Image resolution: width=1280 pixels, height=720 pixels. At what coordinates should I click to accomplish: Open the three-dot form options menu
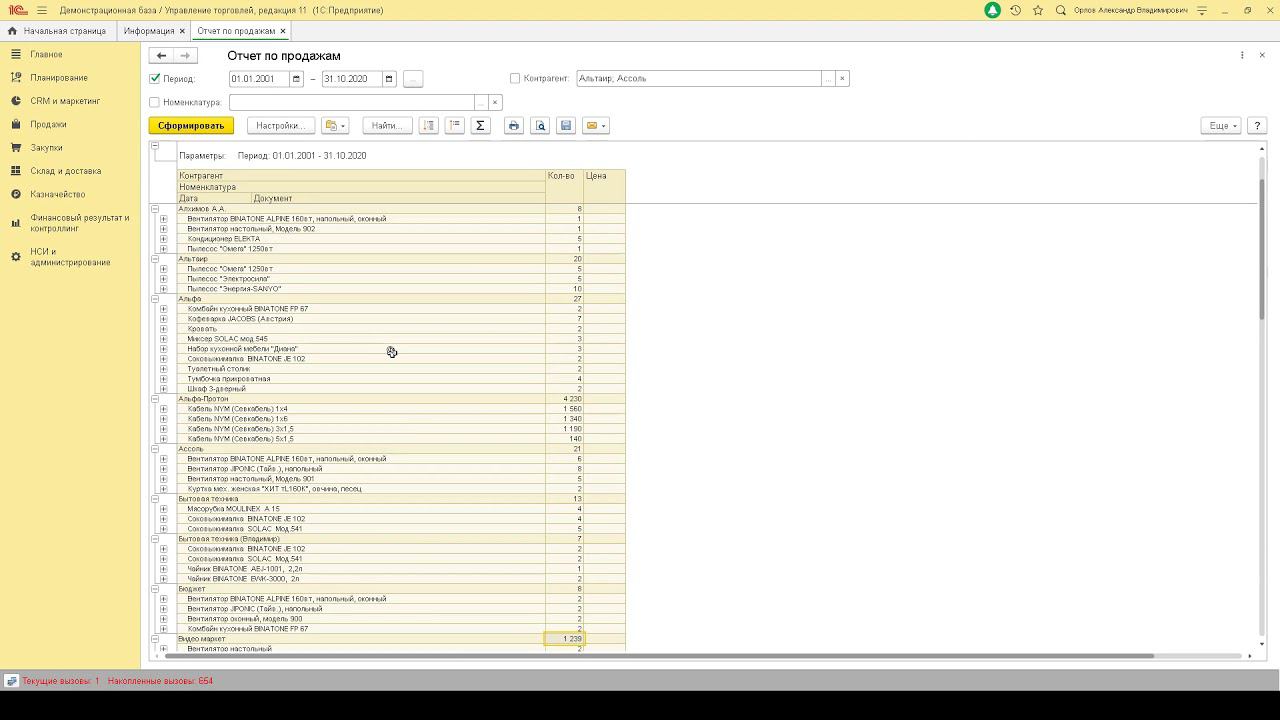click(x=1242, y=55)
